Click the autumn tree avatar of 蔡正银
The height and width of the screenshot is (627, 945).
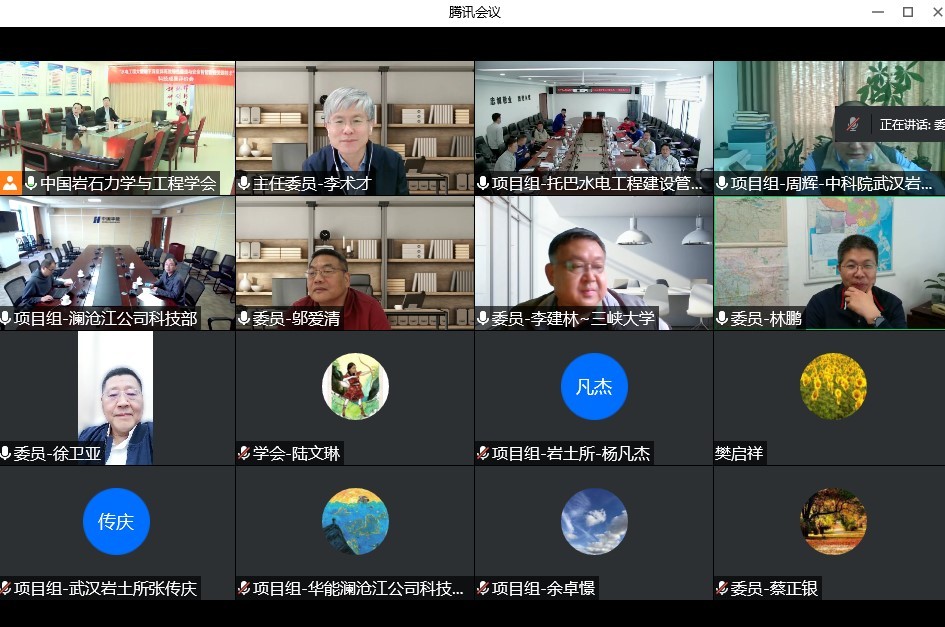833,521
